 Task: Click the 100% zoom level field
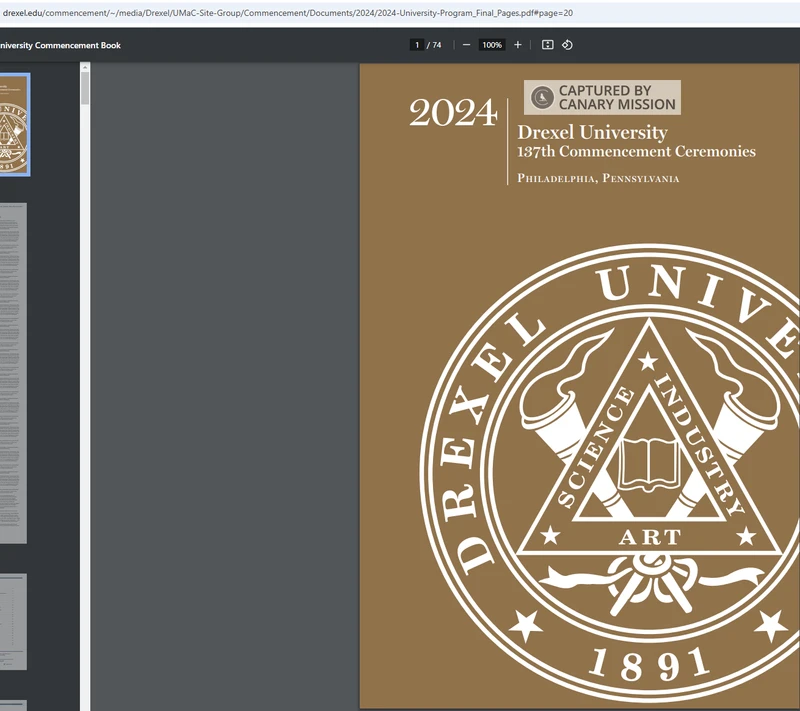[x=492, y=45]
